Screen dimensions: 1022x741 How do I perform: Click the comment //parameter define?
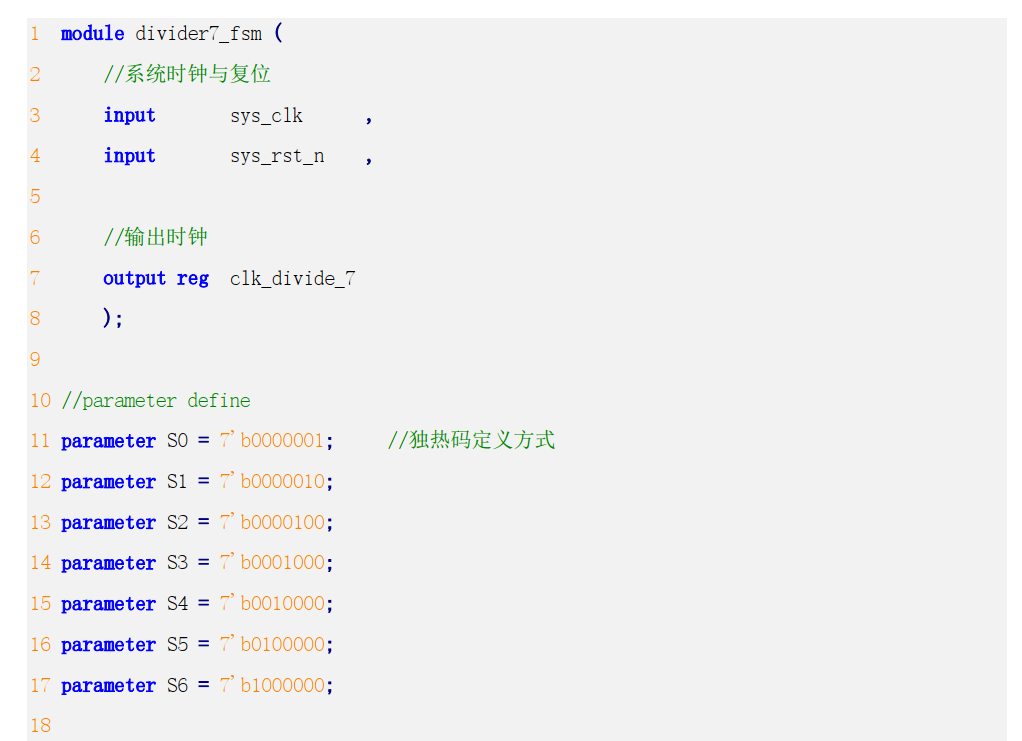click(x=156, y=400)
